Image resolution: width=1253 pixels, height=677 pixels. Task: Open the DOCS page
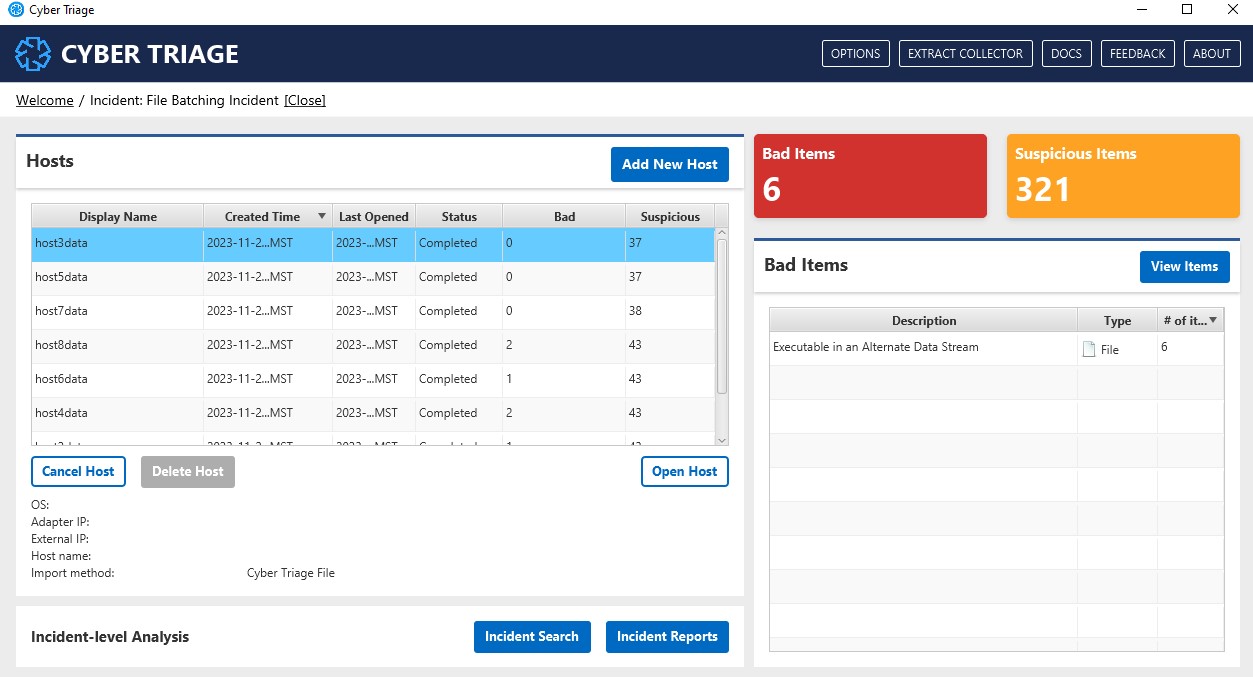[1066, 54]
